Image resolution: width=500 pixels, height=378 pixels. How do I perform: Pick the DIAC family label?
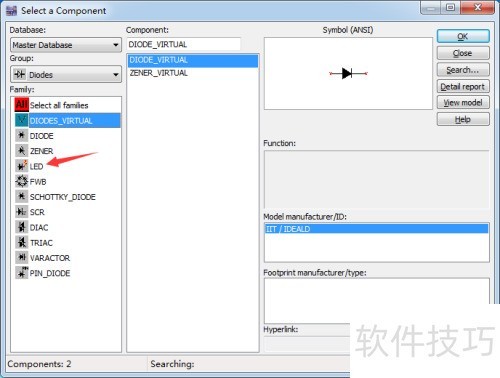coord(39,228)
